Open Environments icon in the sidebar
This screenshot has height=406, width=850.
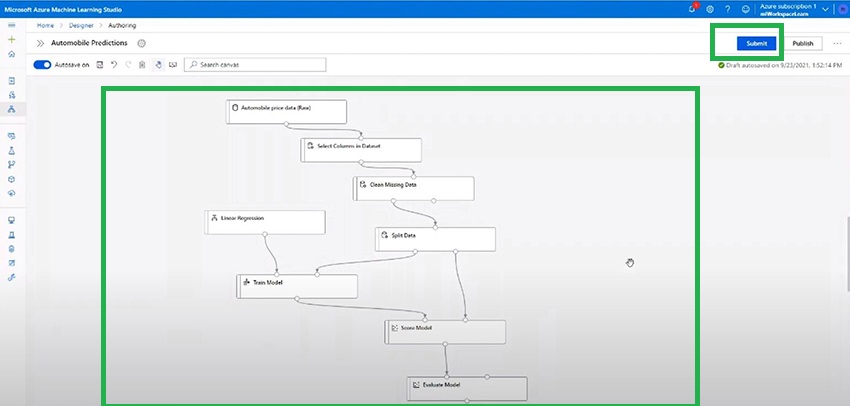point(11,235)
